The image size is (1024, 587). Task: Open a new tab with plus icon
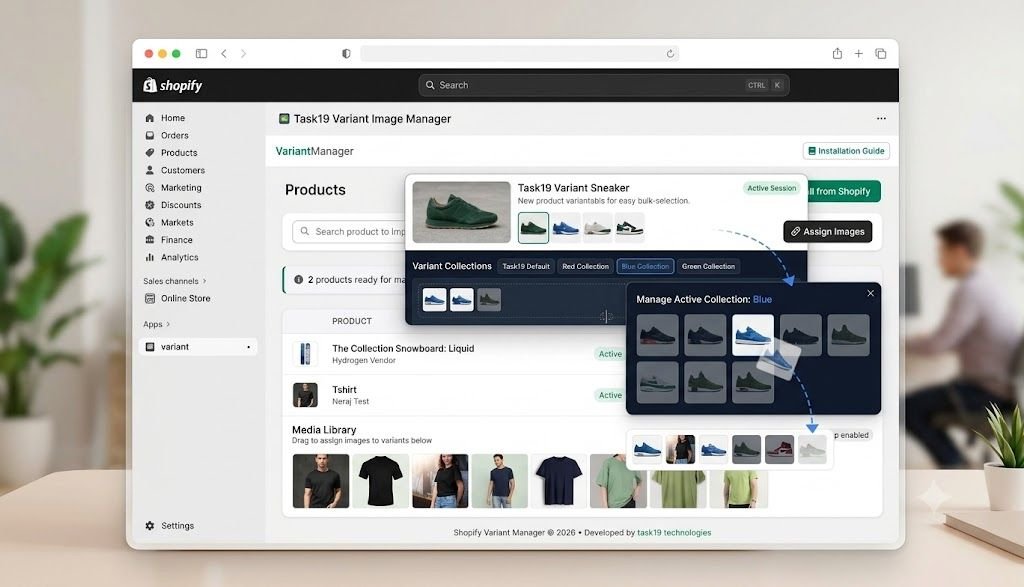[x=859, y=54]
